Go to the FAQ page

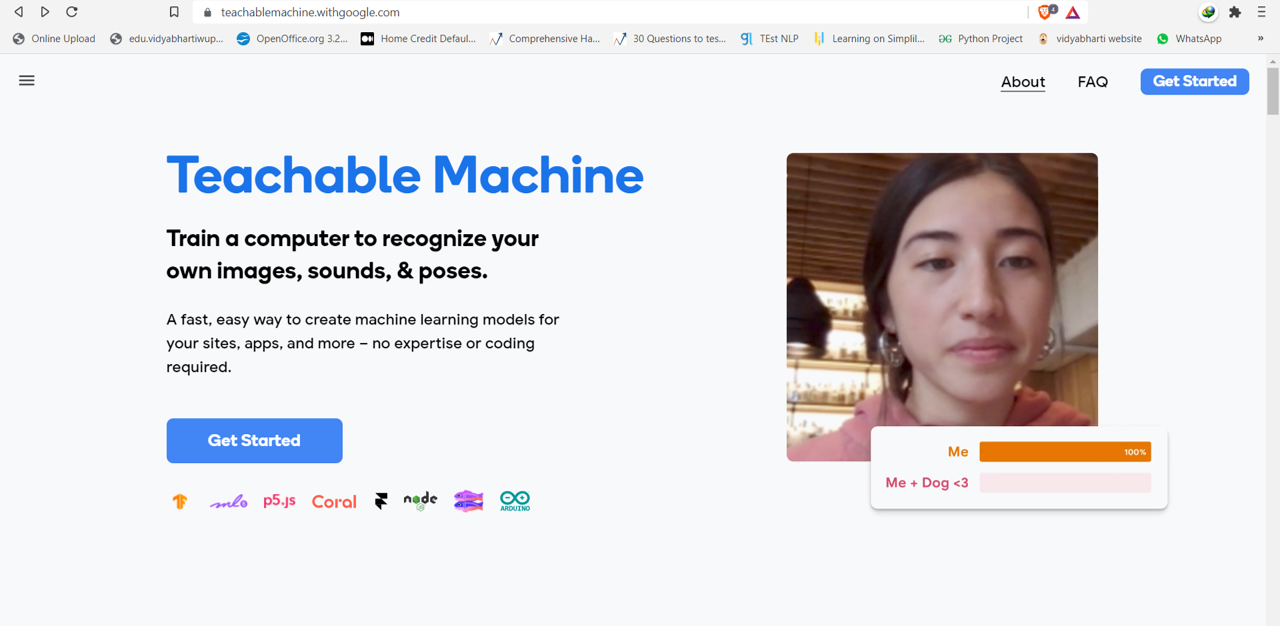(x=1092, y=82)
